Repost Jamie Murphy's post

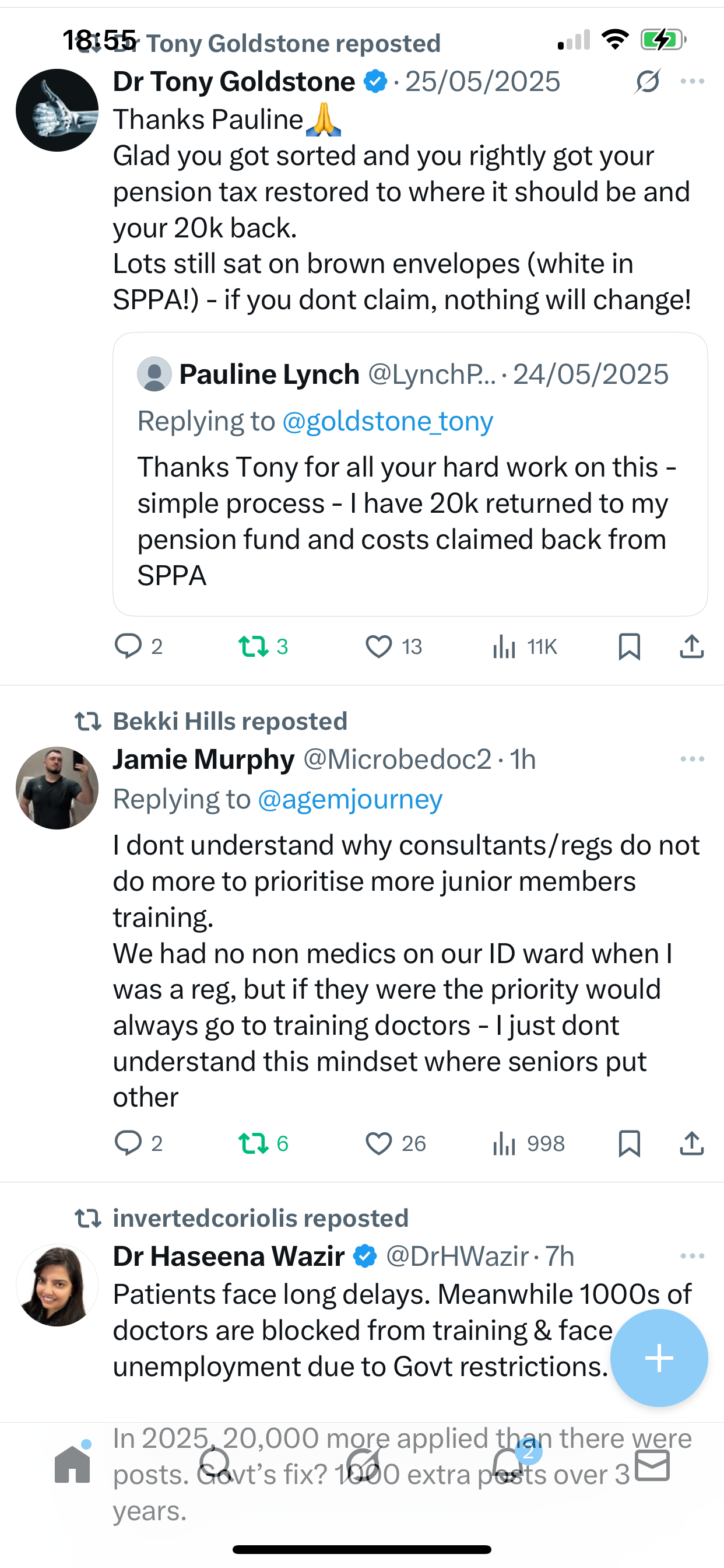(253, 1143)
